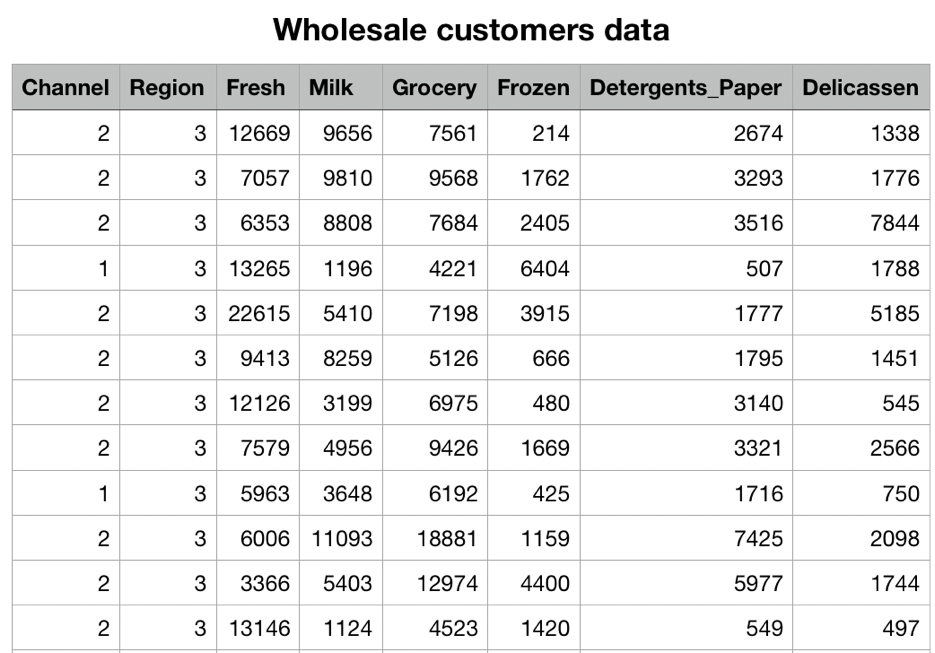This screenshot has width=935, height=653.
Task: Select Fresh cell containing 13146
Action: (259, 628)
